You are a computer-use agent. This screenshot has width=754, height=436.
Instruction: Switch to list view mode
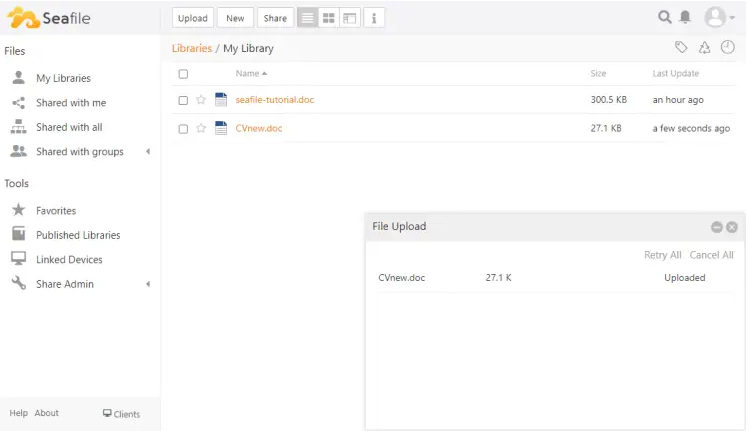pos(307,18)
